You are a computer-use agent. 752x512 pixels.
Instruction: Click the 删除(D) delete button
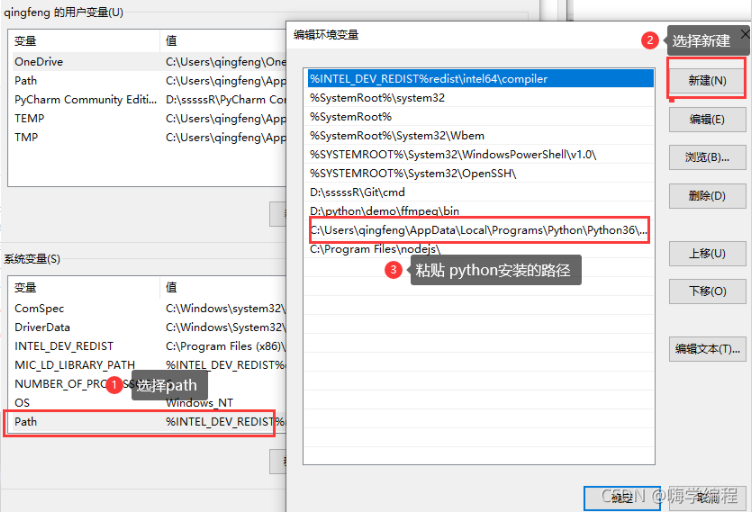(707, 196)
